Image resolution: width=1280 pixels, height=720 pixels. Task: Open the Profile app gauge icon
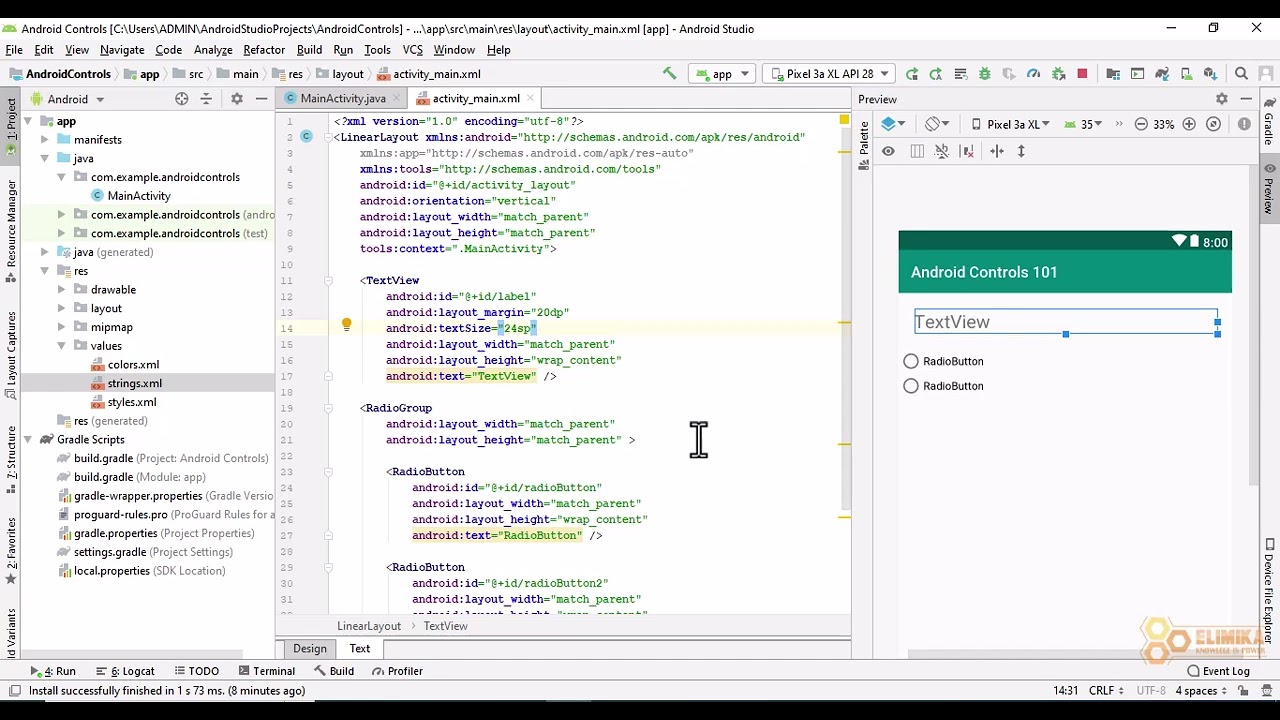1034,74
